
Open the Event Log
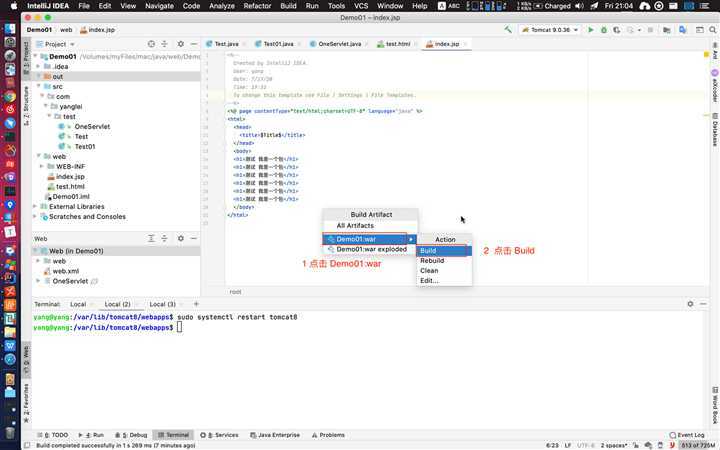[686, 435]
